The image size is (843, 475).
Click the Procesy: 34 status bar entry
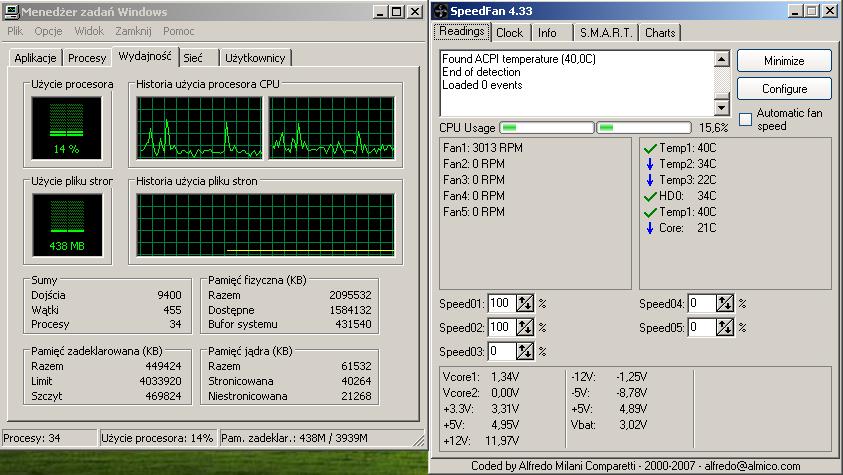coord(49,438)
